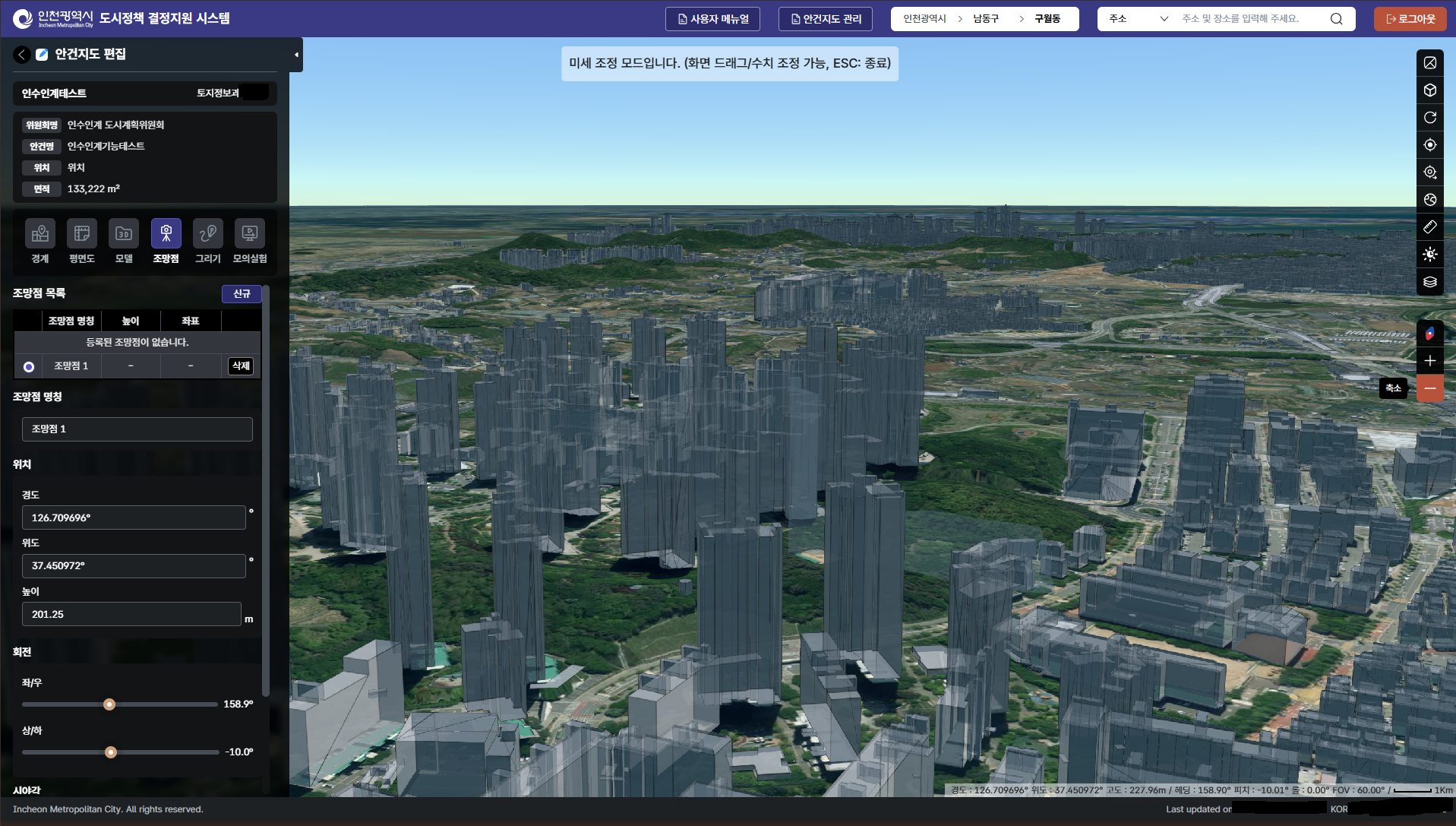Open the 사용자 메뉴얼 button

point(712,19)
